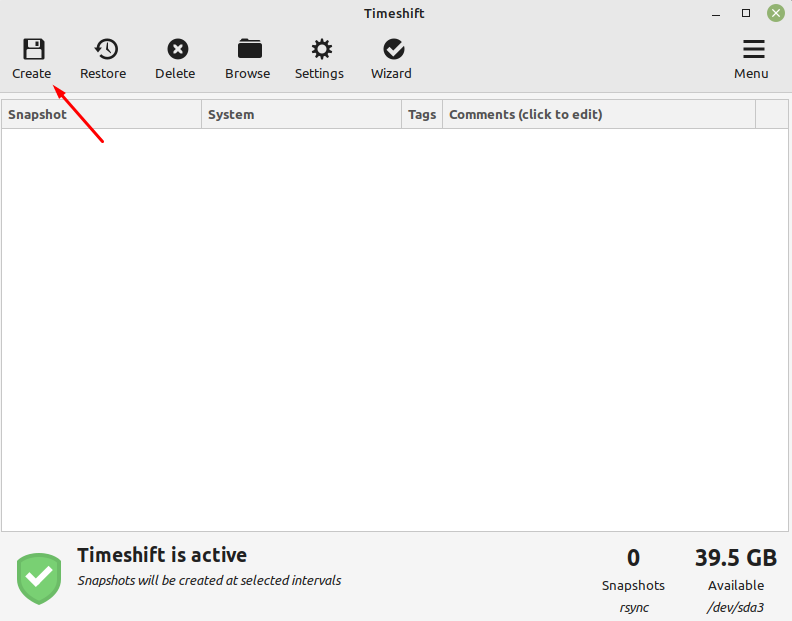Click the 'Snapshots' label in the status area

pyautogui.click(x=633, y=585)
